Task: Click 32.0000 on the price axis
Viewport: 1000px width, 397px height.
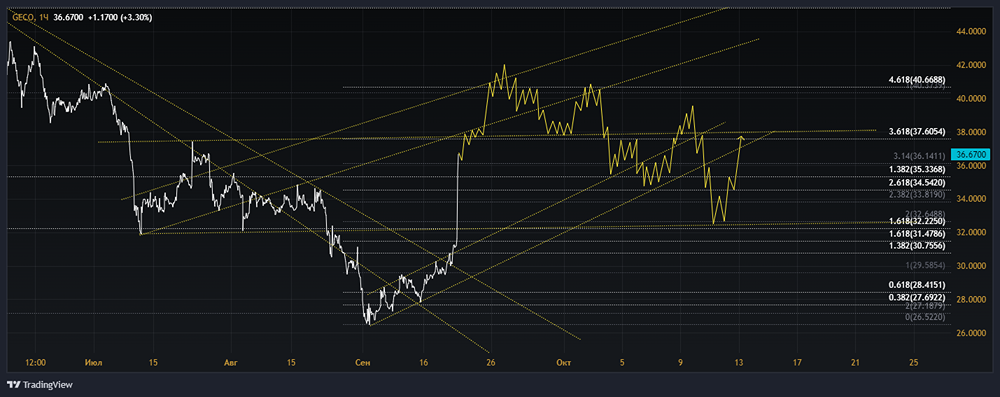Action: (x=972, y=232)
